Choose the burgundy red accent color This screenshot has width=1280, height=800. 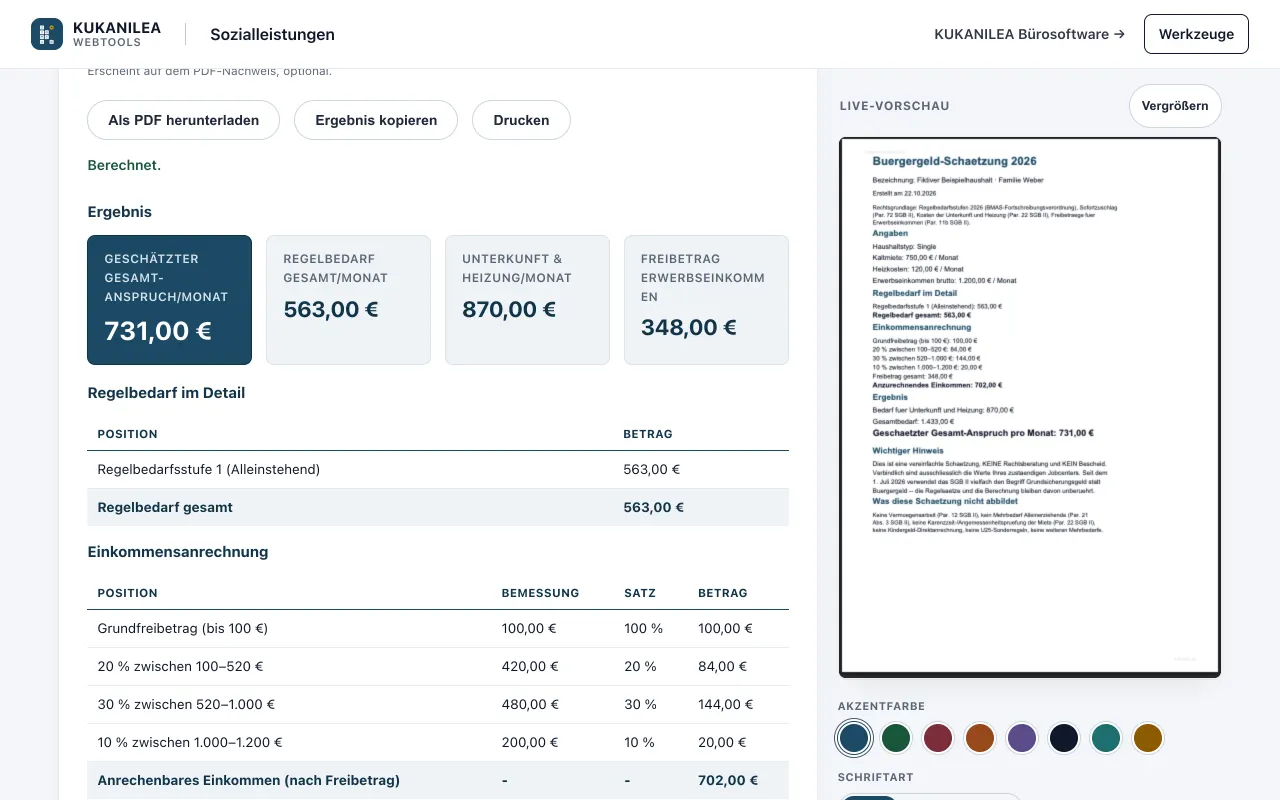(938, 738)
